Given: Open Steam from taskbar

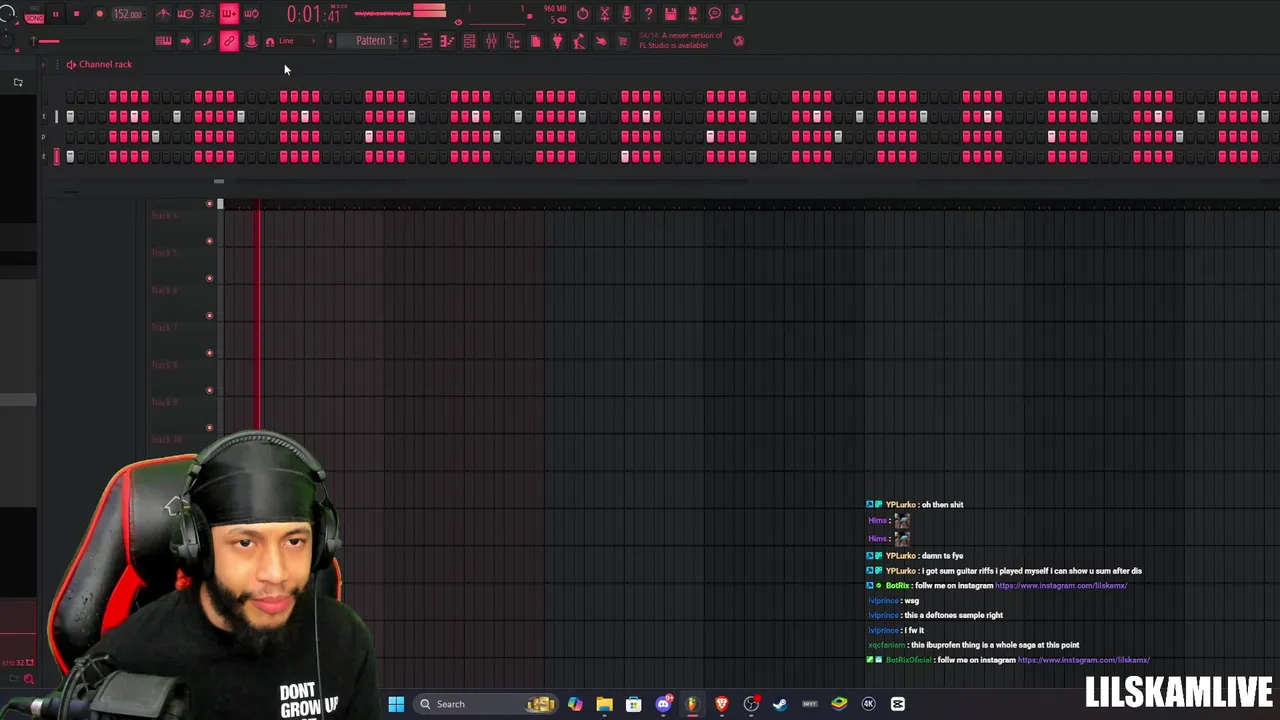Looking at the screenshot, I should pyautogui.click(x=780, y=704).
